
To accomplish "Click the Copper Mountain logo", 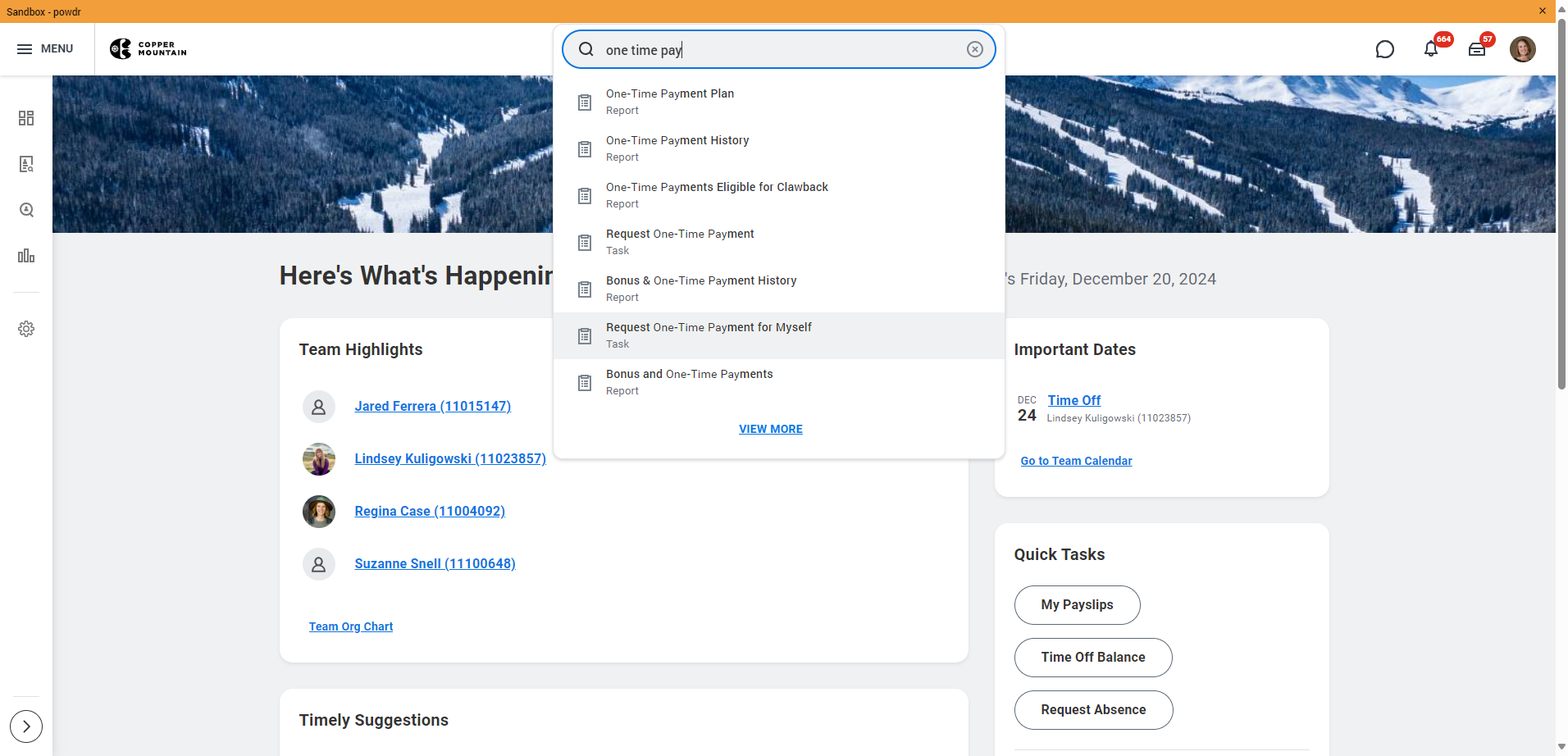I will [x=148, y=49].
